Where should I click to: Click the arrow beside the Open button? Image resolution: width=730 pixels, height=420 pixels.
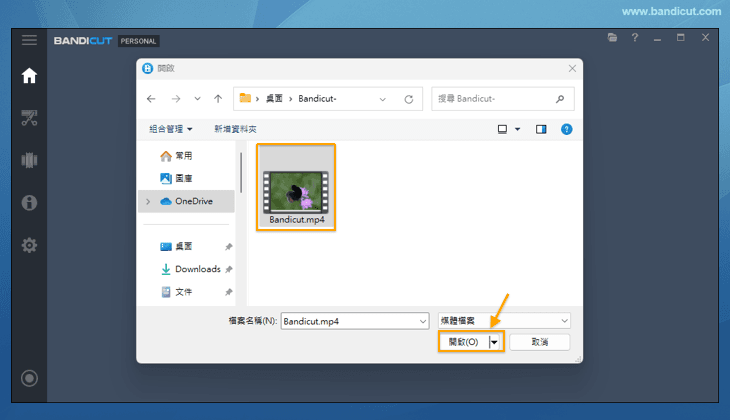494,342
